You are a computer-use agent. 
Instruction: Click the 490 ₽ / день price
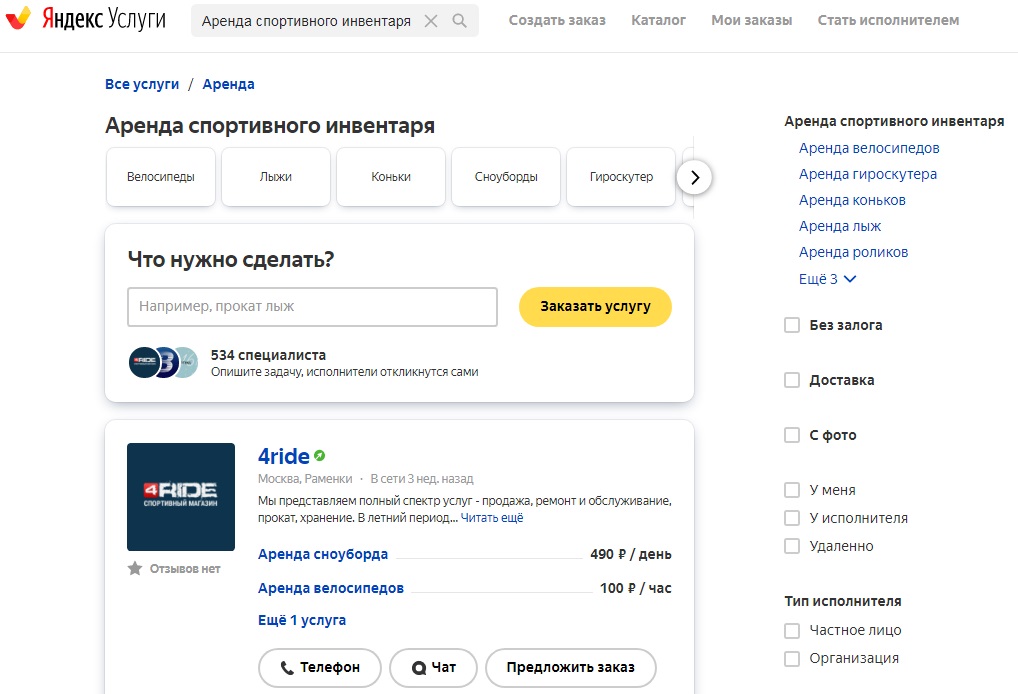630,554
